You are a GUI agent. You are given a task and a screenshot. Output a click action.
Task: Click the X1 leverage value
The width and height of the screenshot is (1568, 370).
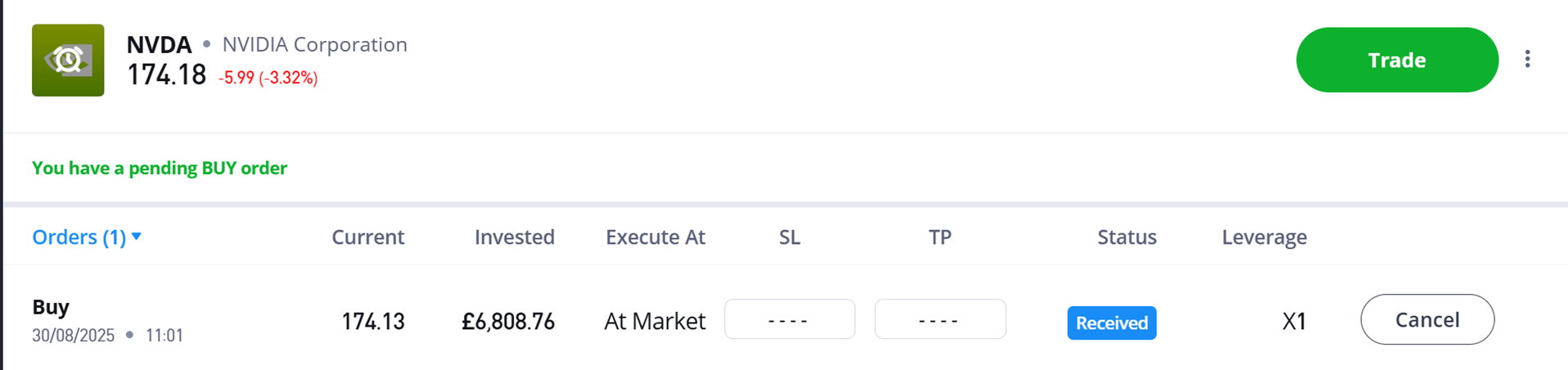click(1293, 322)
